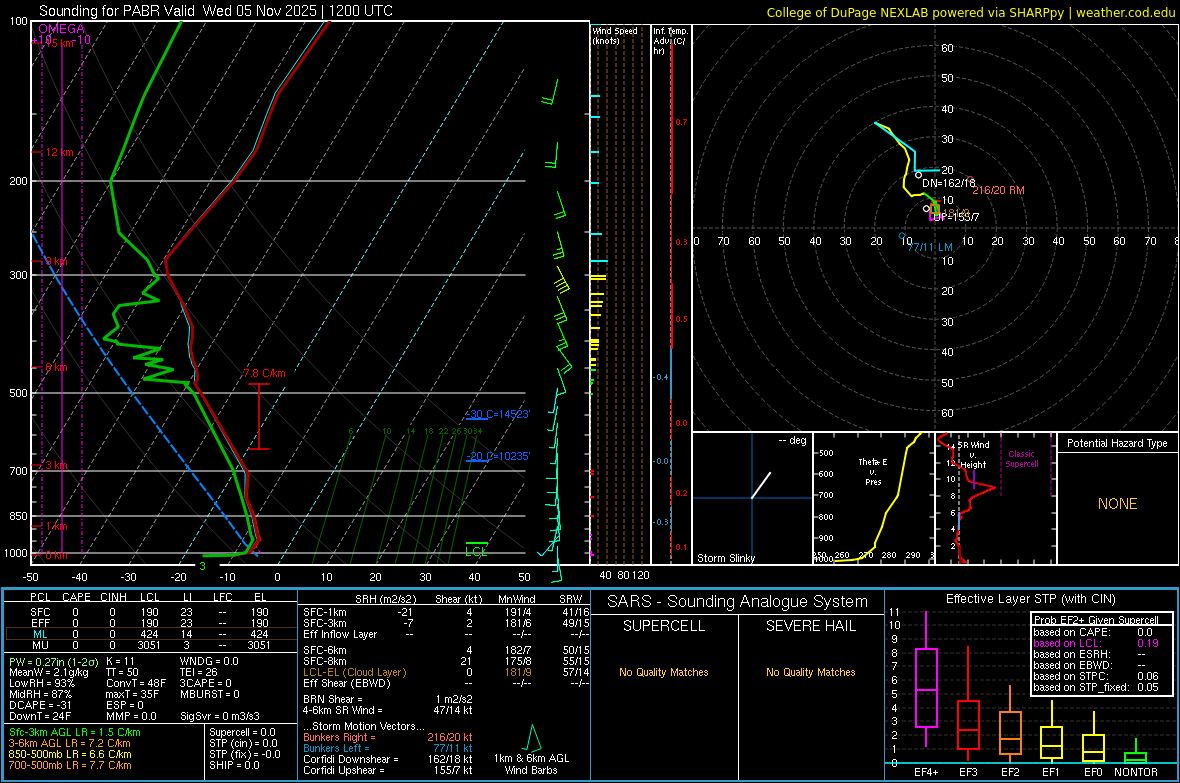Click the 'ConvT = 48F' value
The height and width of the screenshot is (783, 1180).
coord(136,684)
